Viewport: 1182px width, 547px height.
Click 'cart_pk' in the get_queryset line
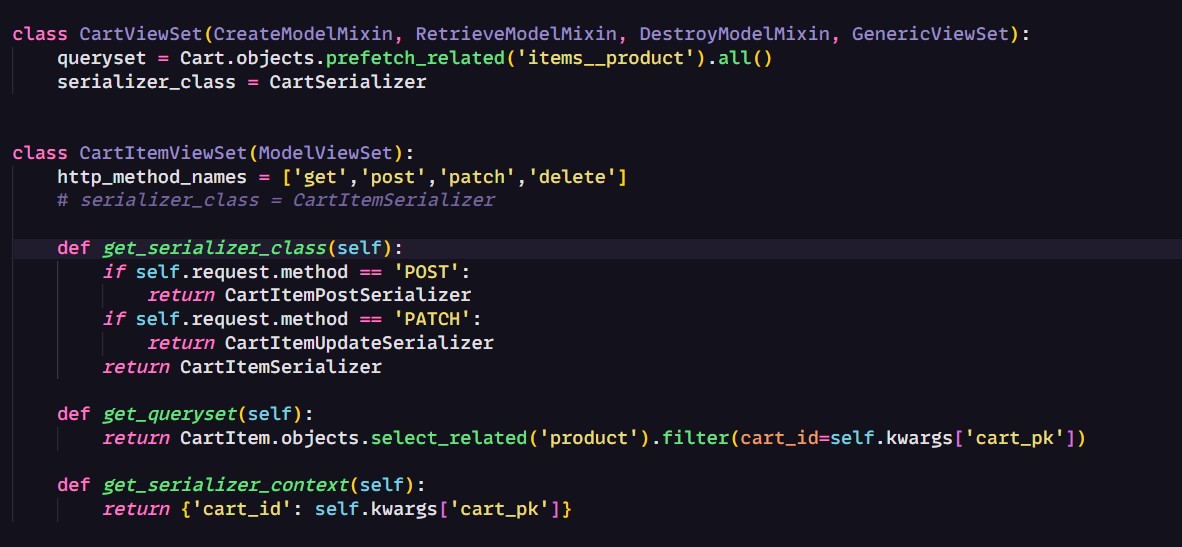1015,439
